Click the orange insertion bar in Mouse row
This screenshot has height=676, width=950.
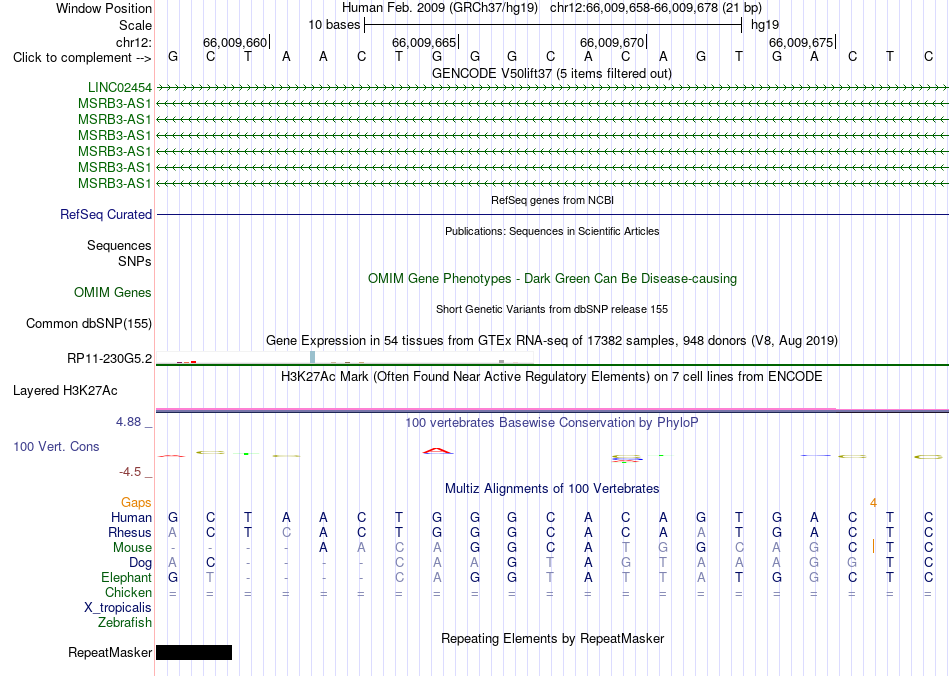click(873, 546)
